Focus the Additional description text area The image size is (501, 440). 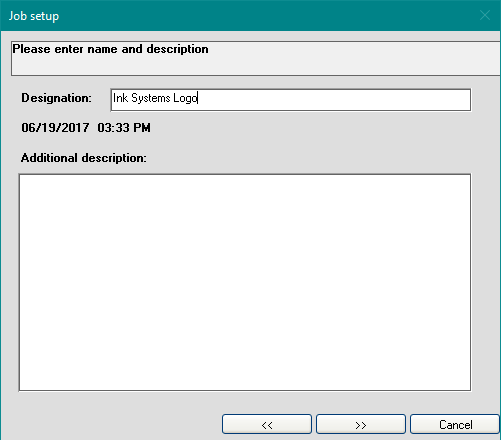(245, 282)
